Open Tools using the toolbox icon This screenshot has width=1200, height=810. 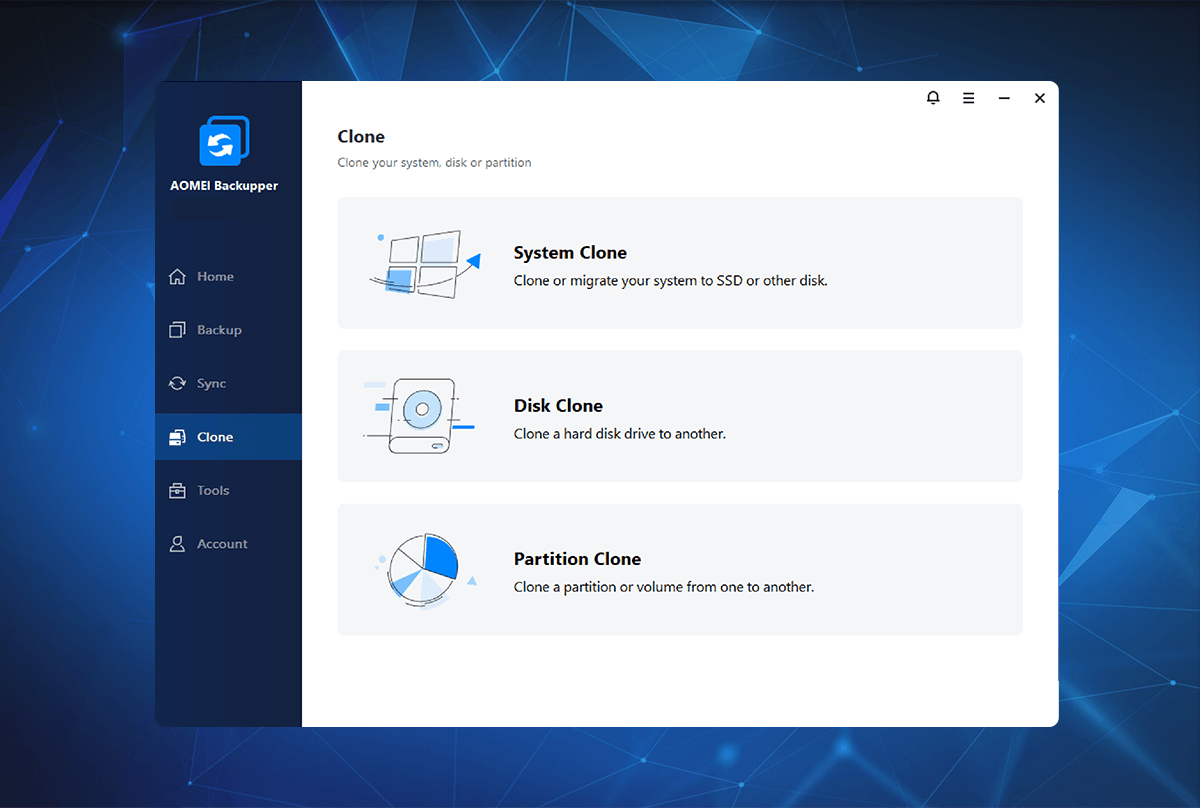(x=177, y=490)
